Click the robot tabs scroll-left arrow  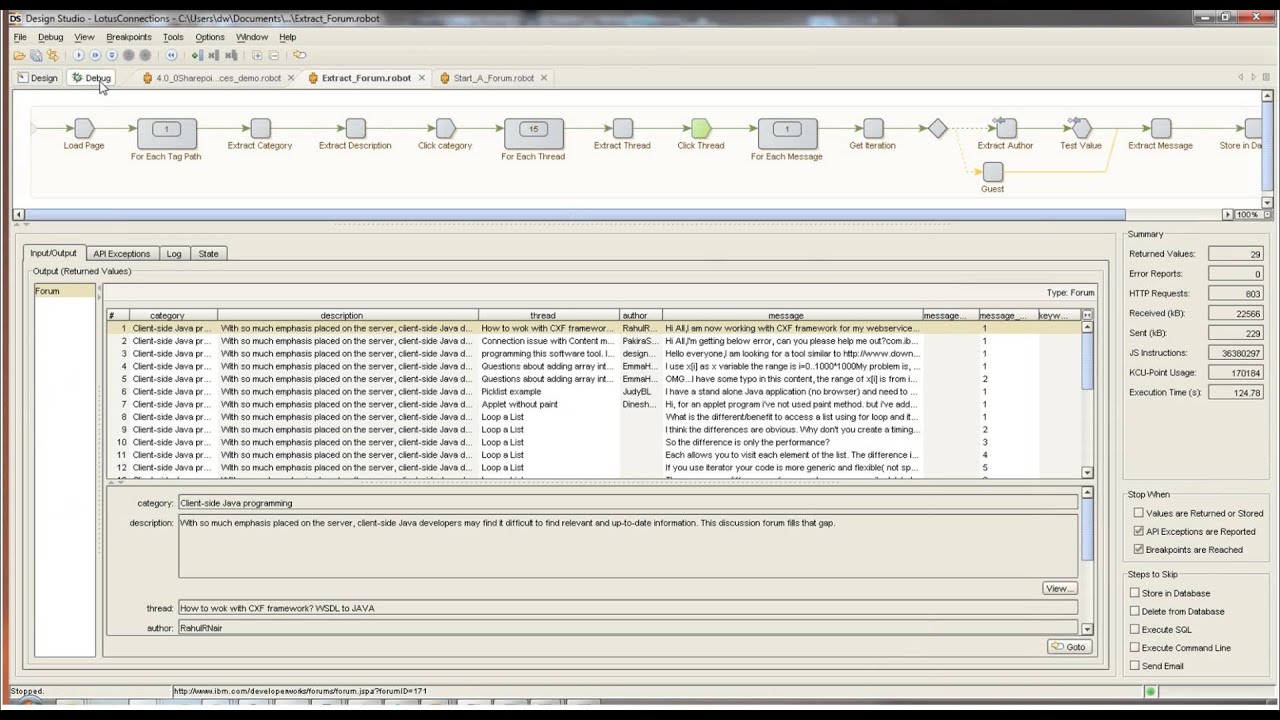point(1241,77)
